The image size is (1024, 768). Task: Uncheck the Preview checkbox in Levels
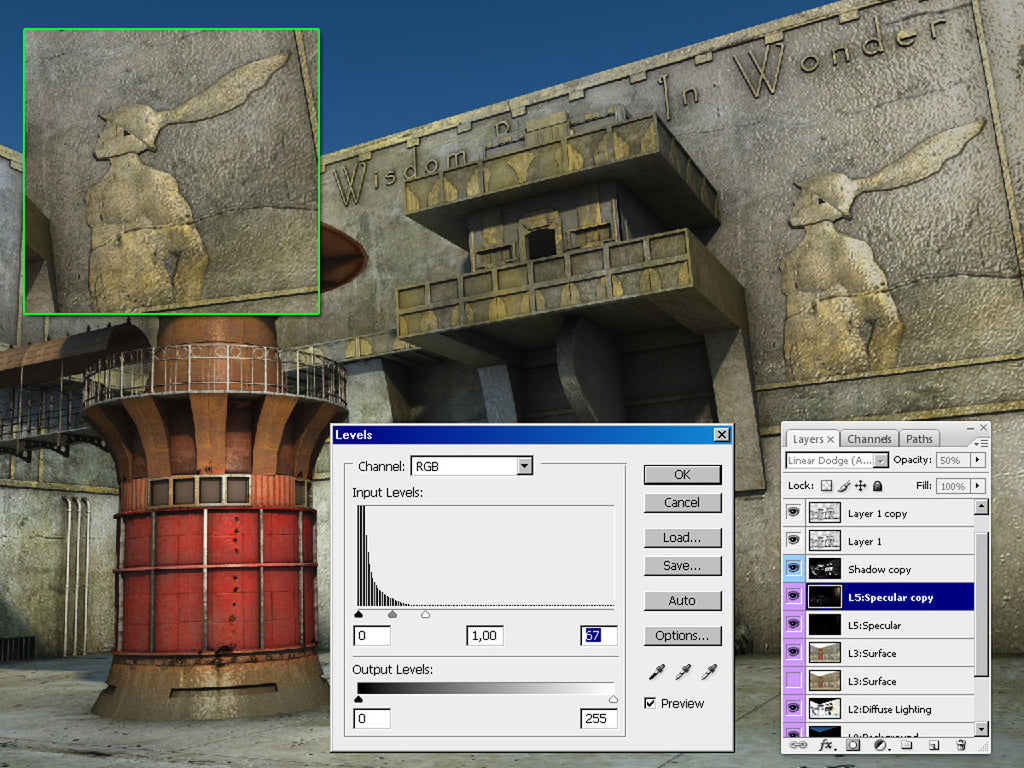tap(650, 704)
